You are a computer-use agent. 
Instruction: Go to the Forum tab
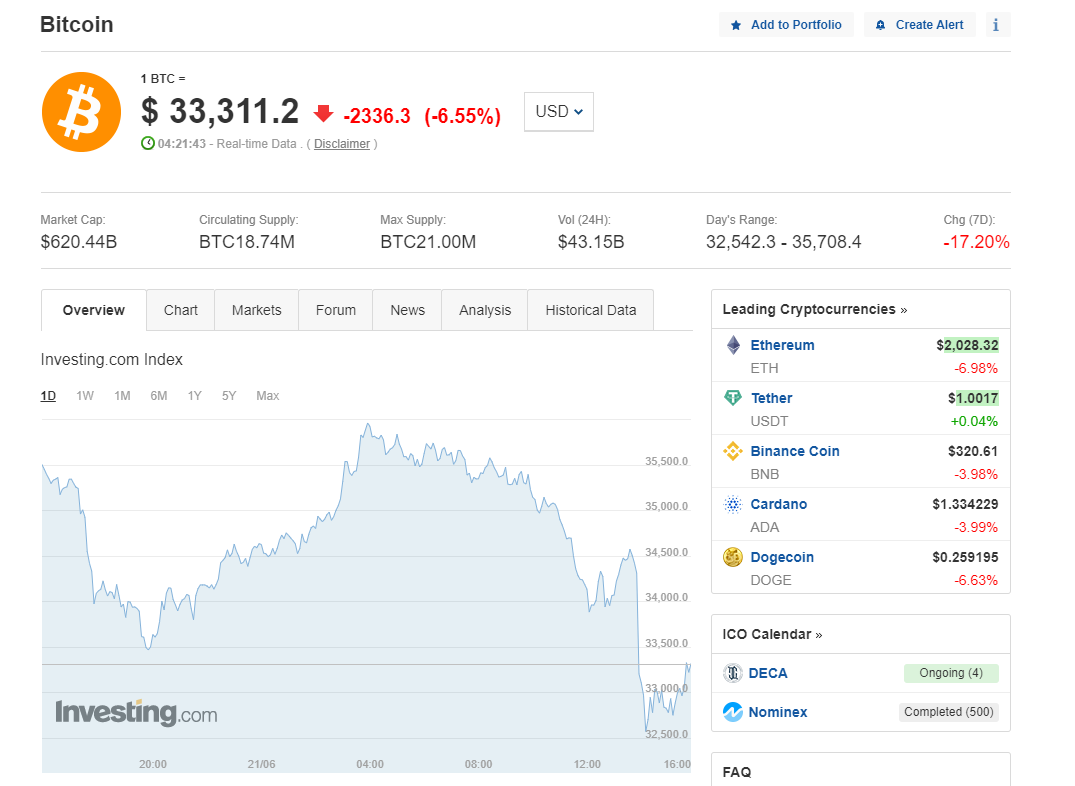336,310
